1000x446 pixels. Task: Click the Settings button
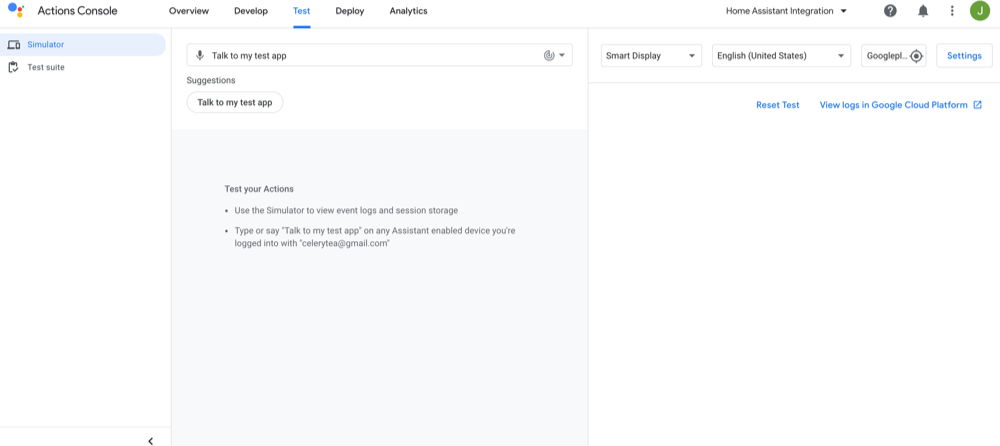click(x=964, y=56)
